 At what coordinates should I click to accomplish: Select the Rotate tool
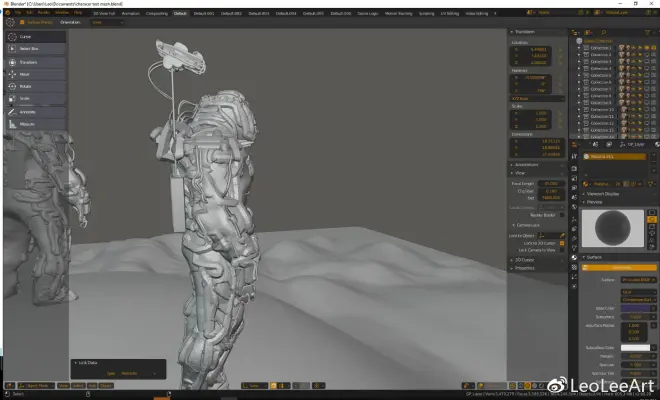(x=36, y=86)
